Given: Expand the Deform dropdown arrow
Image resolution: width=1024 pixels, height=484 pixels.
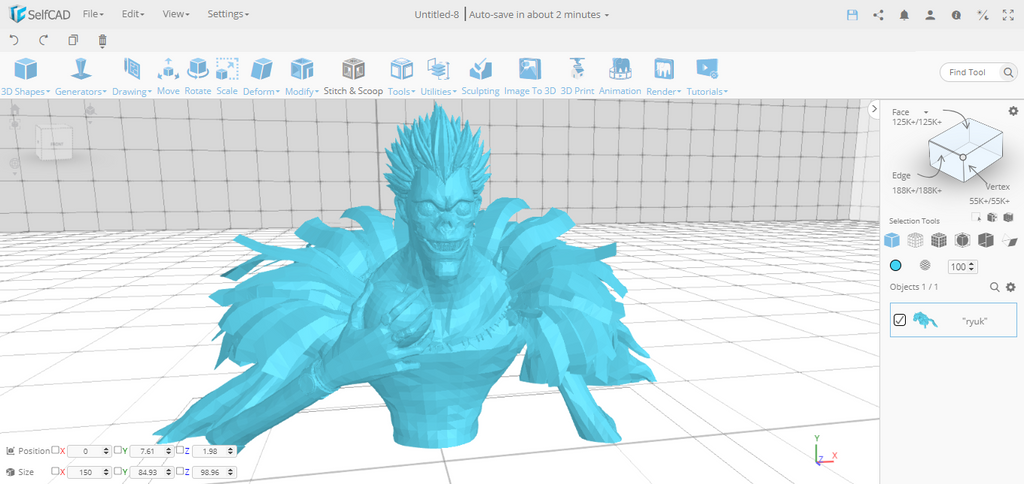Looking at the screenshot, I should tap(278, 92).
